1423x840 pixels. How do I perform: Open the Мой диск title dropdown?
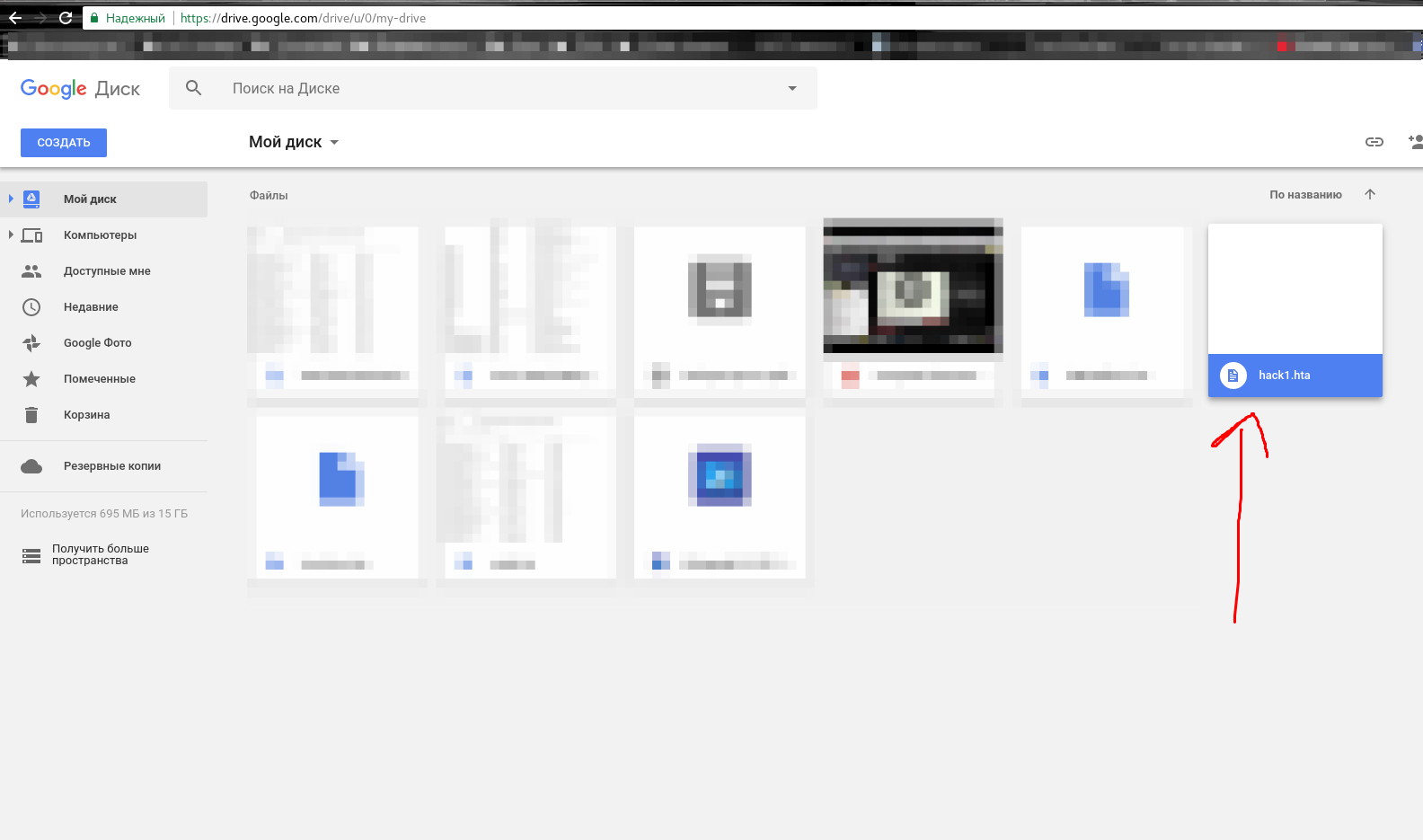point(294,142)
